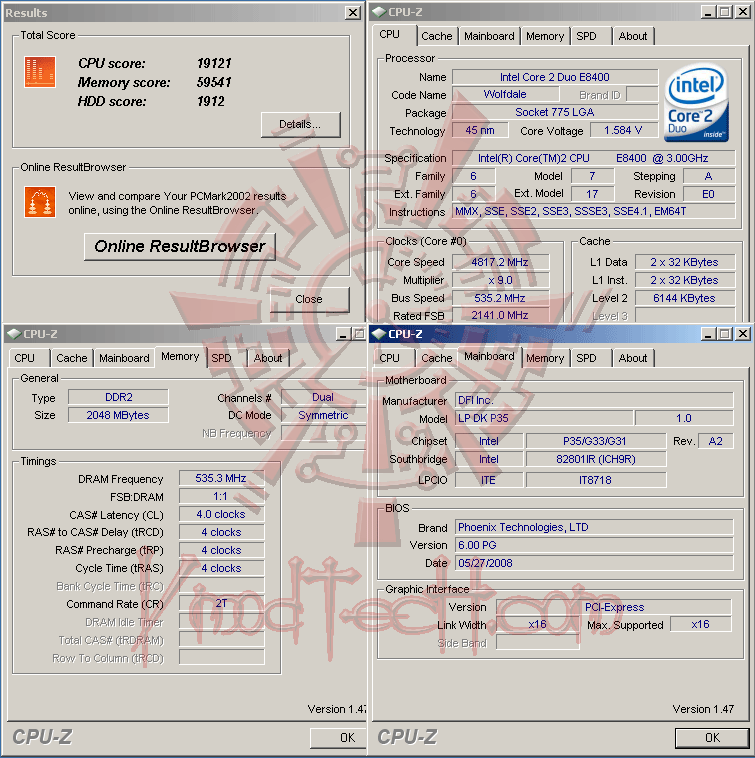The height and width of the screenshot is (758, 755).
Task: Open Mainboard tab in bottom-left CPU-Z window
Action: click(124, 358)
